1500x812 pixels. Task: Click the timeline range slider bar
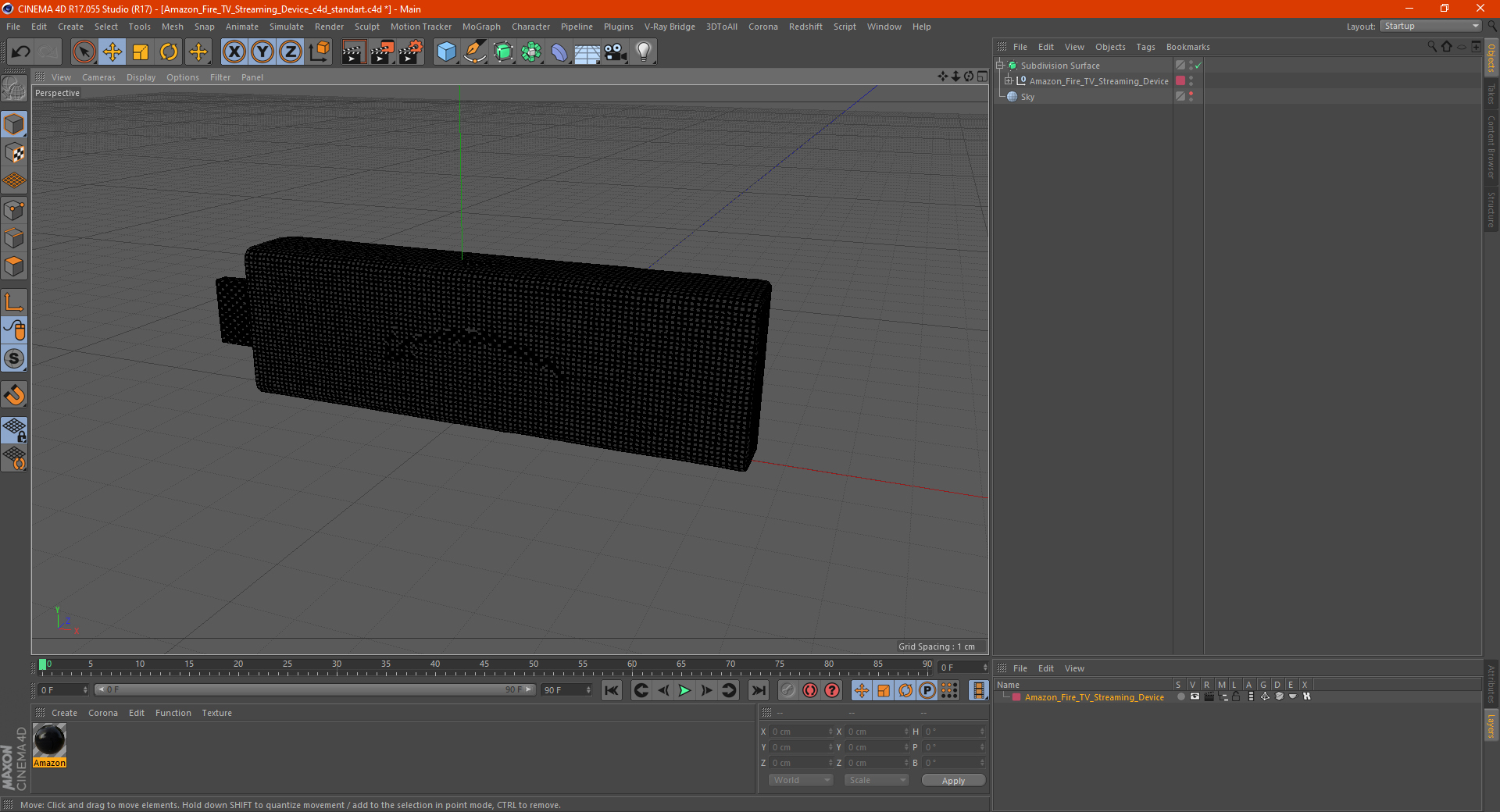(x=314, y=689)
